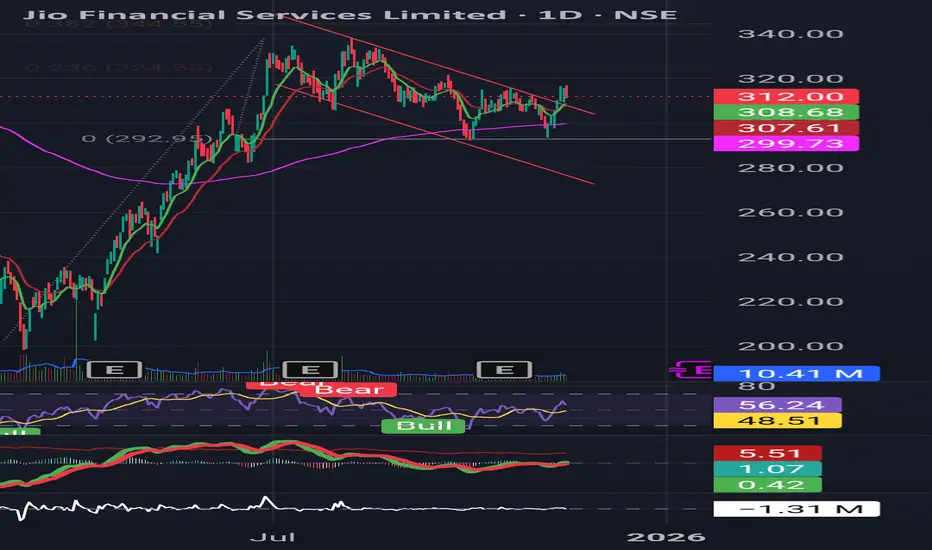Viewport: 932px width, 550px height.
Task: Click the purple 56.24 RSI value label
Action: (777, 405)
